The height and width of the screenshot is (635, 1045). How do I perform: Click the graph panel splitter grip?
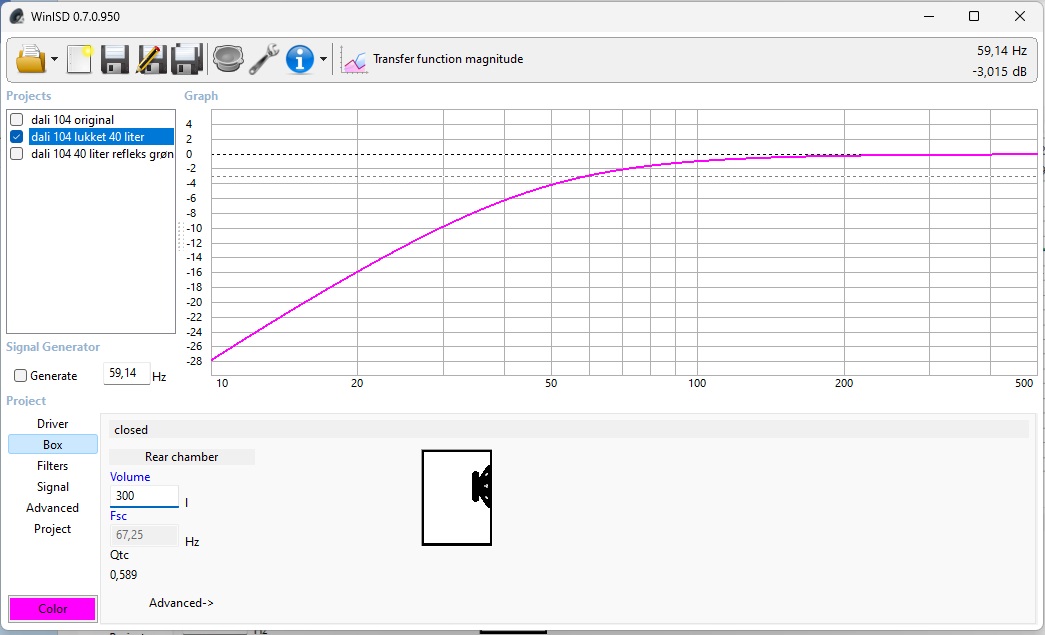[x=180, y=237]
